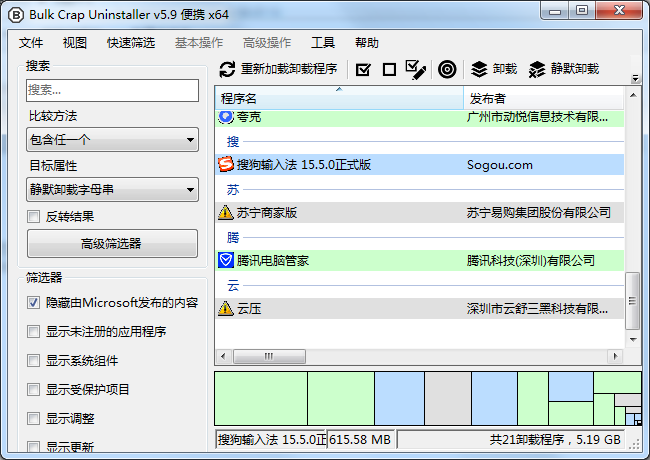
Task: Select the 夸克 row text
Action: pyautogui.click(x=249, y=117)
